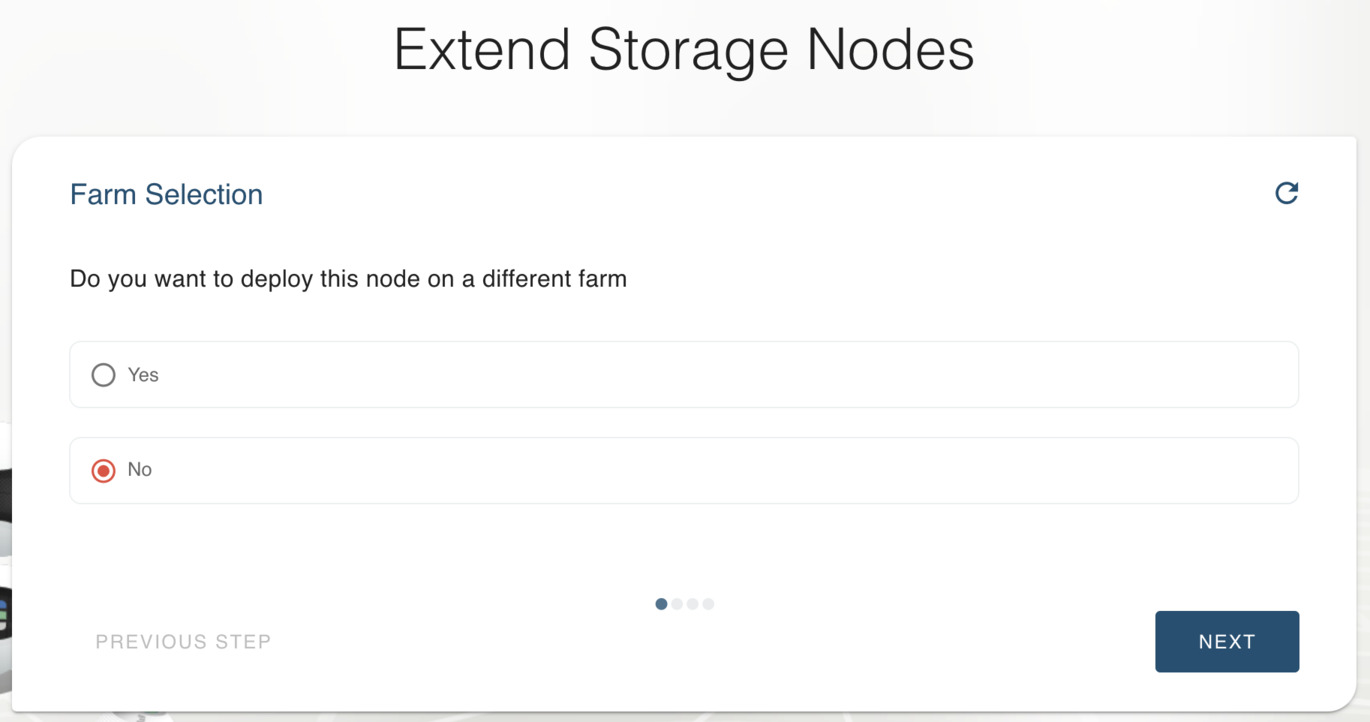
Task: Click the first (active) step indicator dot
Action: [661, 604]
